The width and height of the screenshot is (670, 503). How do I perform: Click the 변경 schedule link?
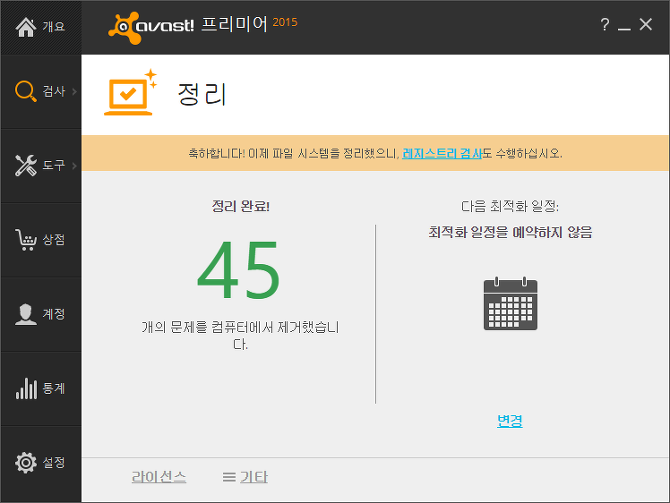tap(510, 421)
